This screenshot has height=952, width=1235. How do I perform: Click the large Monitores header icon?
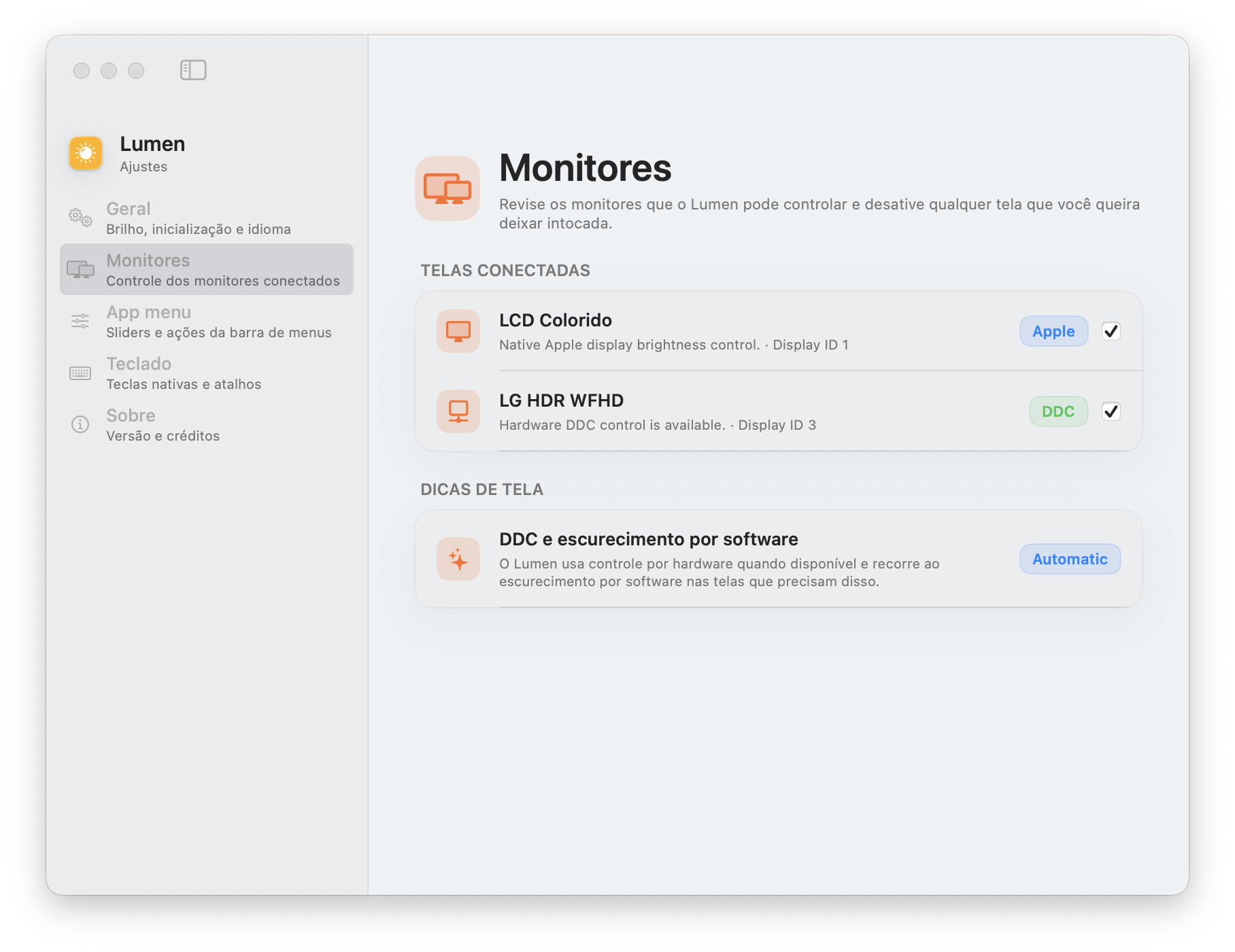(x=447, y=188)
